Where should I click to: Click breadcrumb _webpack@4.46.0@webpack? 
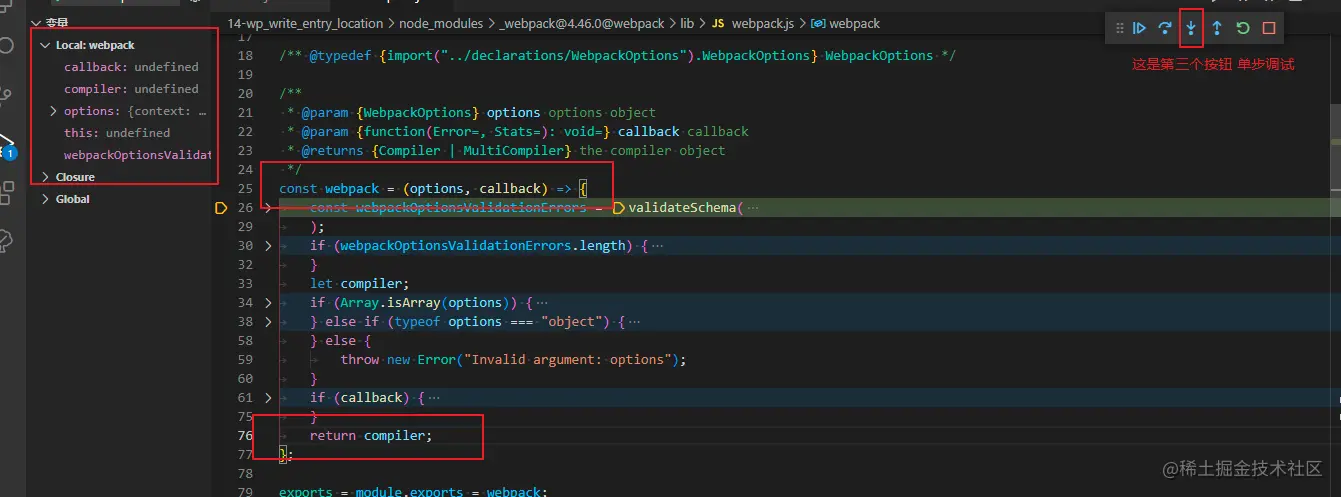pos(582,23)
